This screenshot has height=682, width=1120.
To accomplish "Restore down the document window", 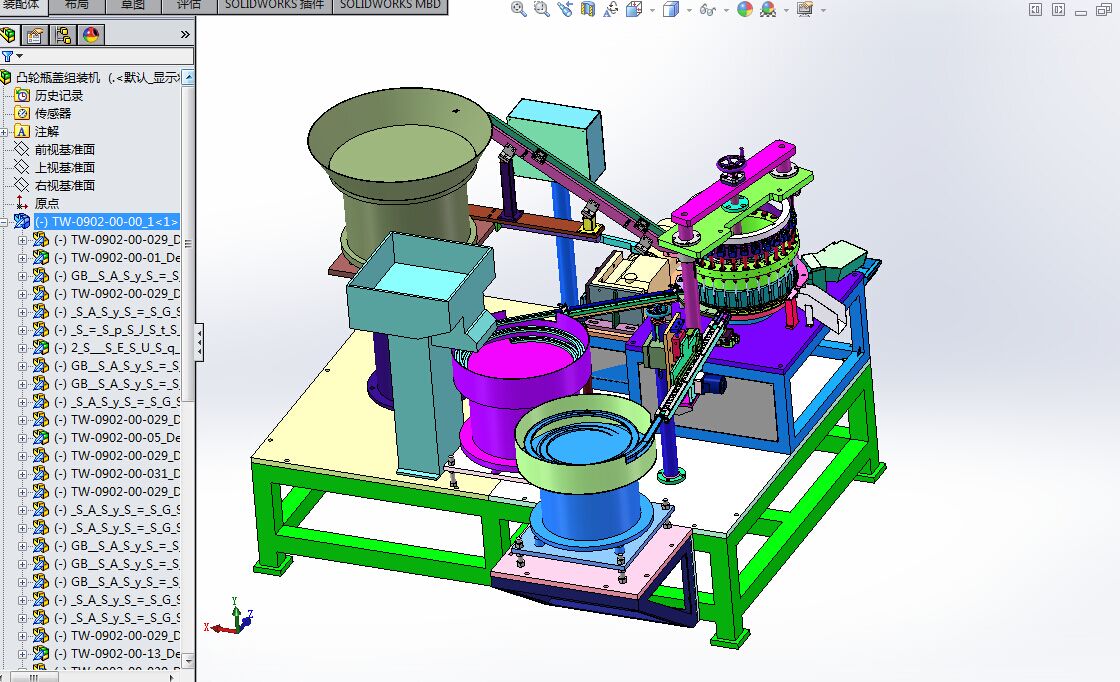I will (1104, 9).
